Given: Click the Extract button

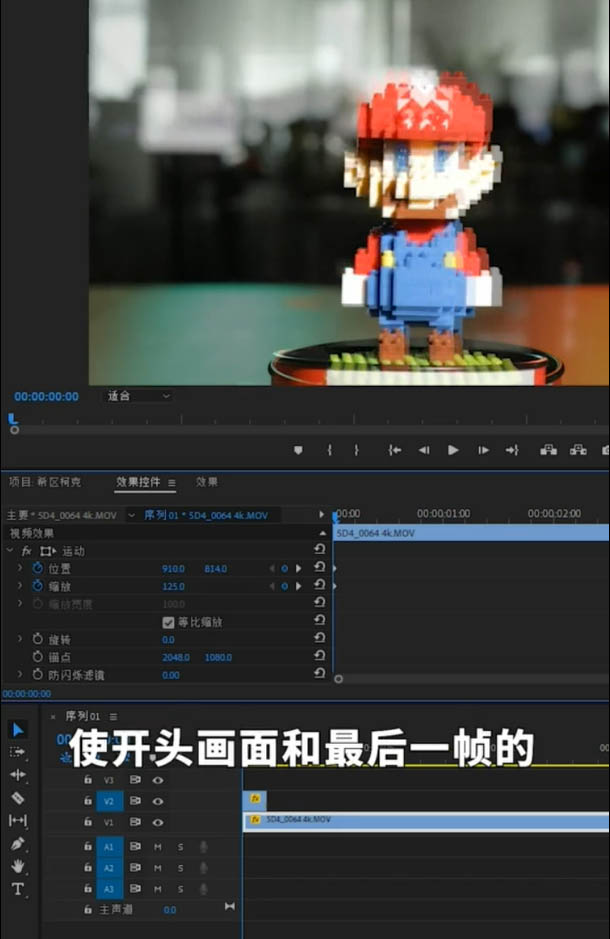Looking at the screenshot, I should pos(578,450).
